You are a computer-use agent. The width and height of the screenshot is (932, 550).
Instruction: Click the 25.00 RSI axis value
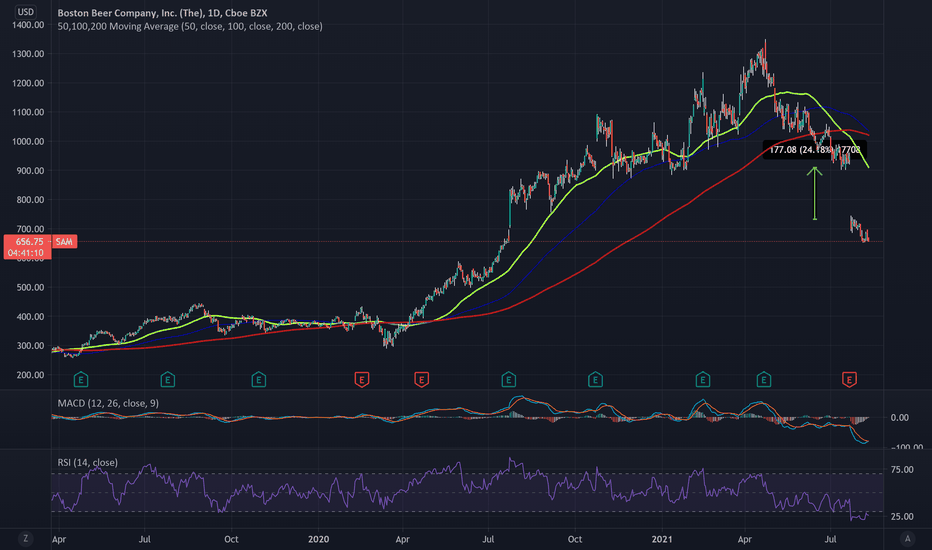pos(902,517)
